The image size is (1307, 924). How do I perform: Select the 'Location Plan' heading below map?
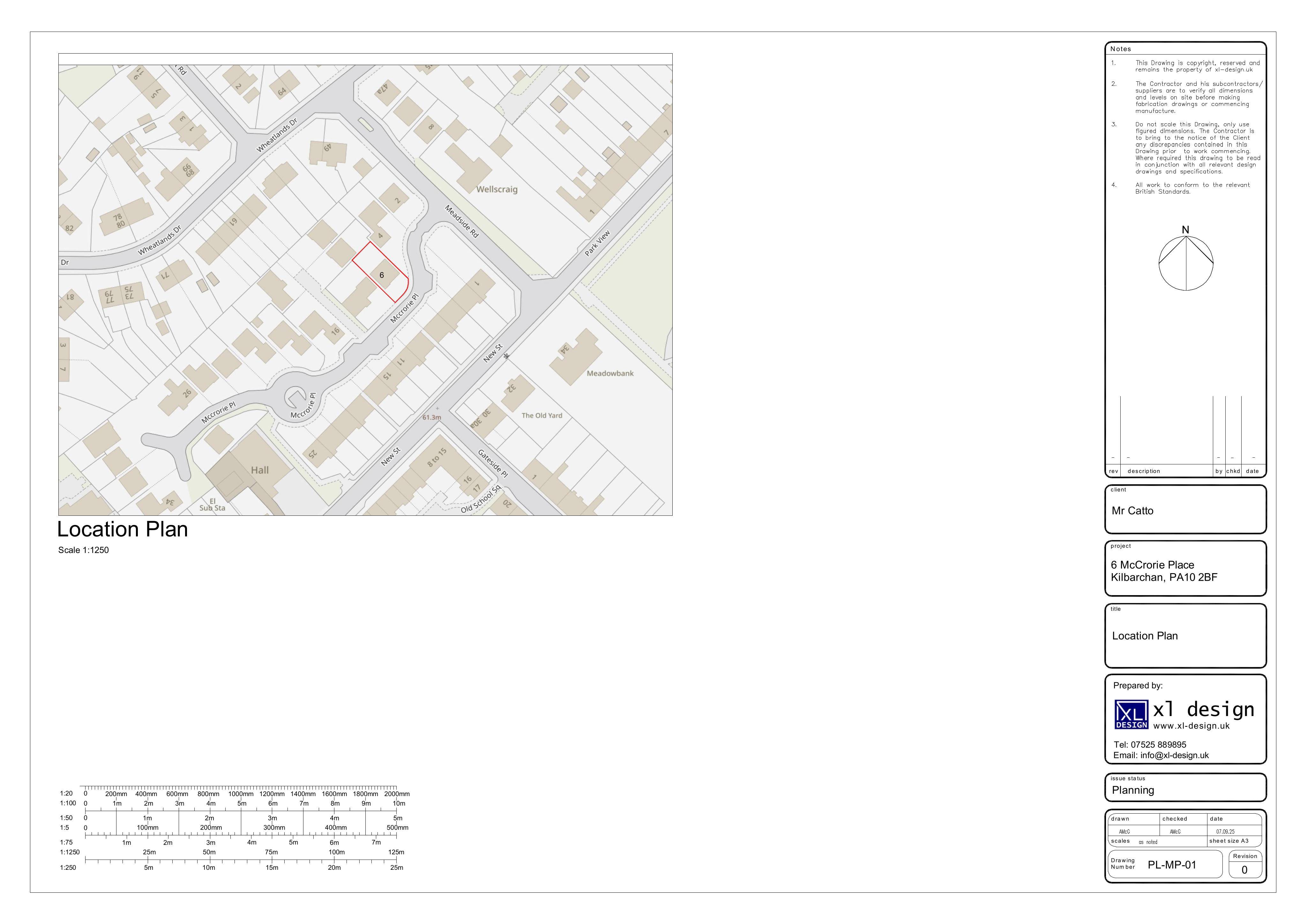coord(123,529)
